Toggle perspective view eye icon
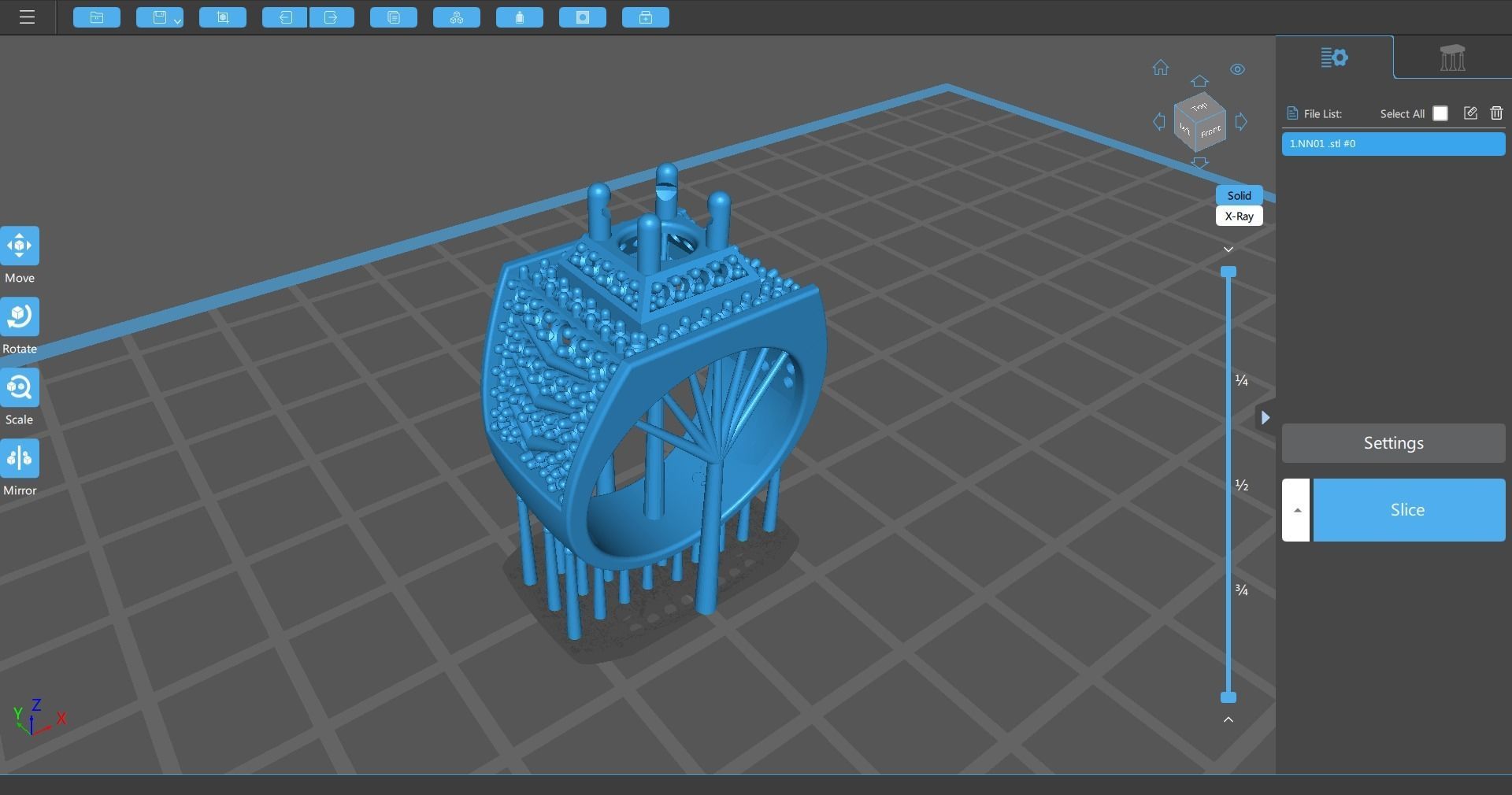Viewport: 1512px width, 795px height. (x=1237, y=69)
